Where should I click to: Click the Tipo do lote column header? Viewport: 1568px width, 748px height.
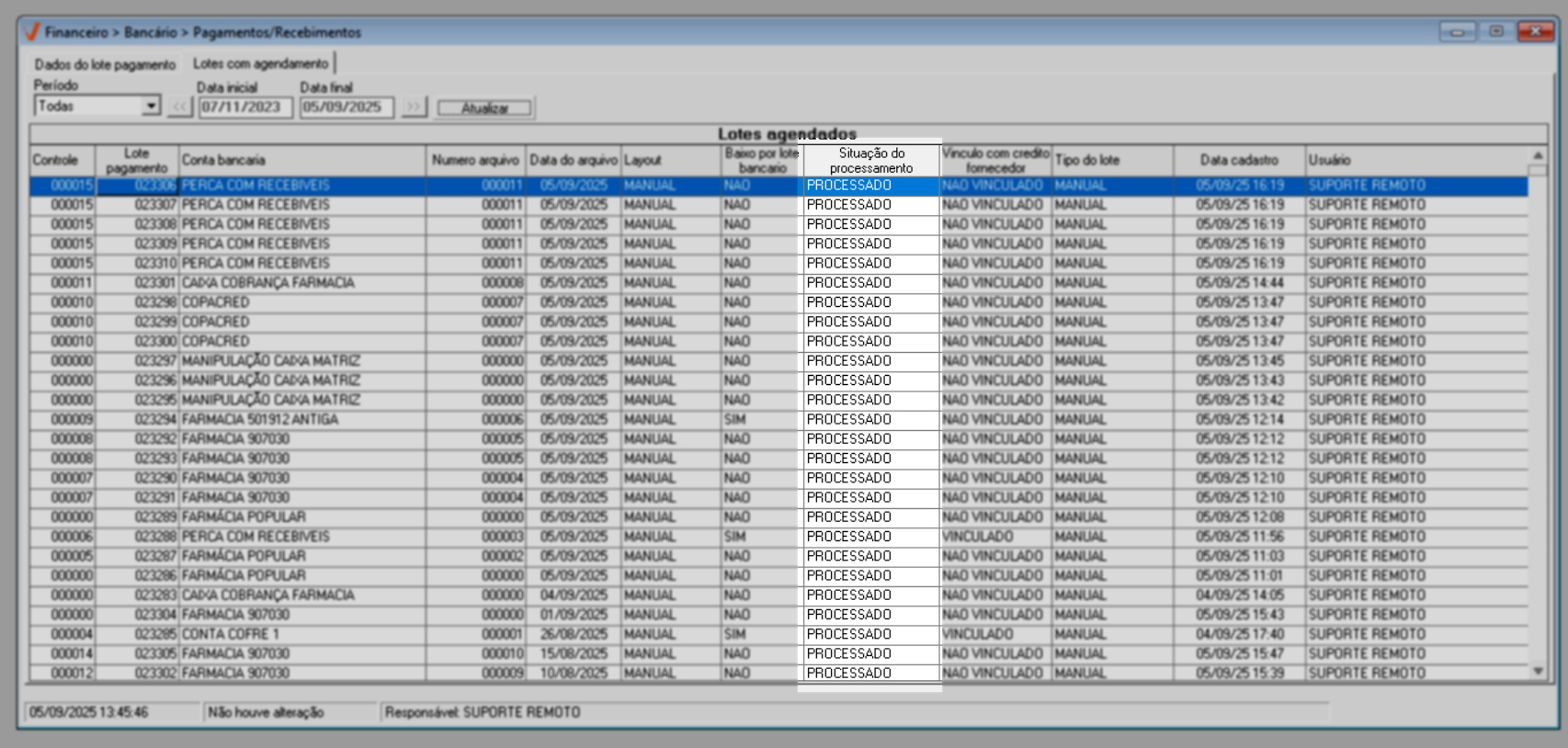point(1112,160)
